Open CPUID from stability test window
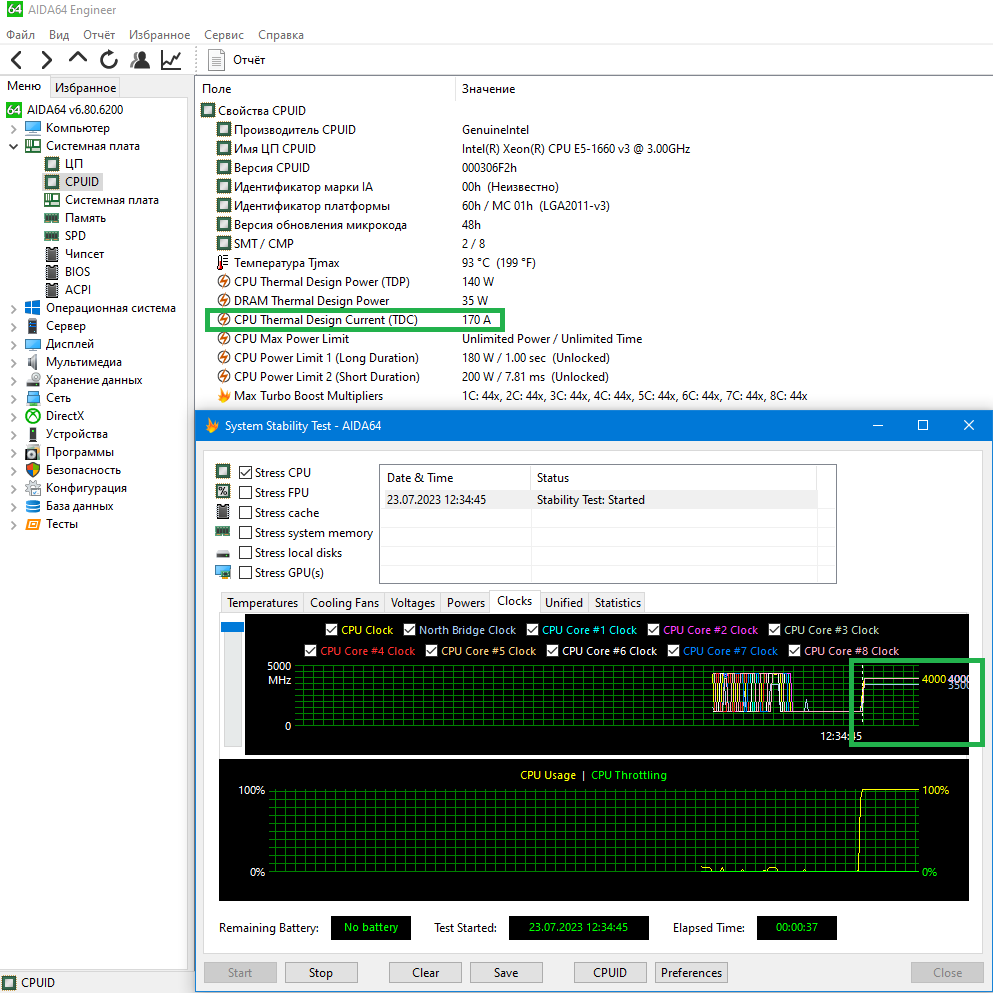Viewport: 993px width, 993px height. coord(609,972)
